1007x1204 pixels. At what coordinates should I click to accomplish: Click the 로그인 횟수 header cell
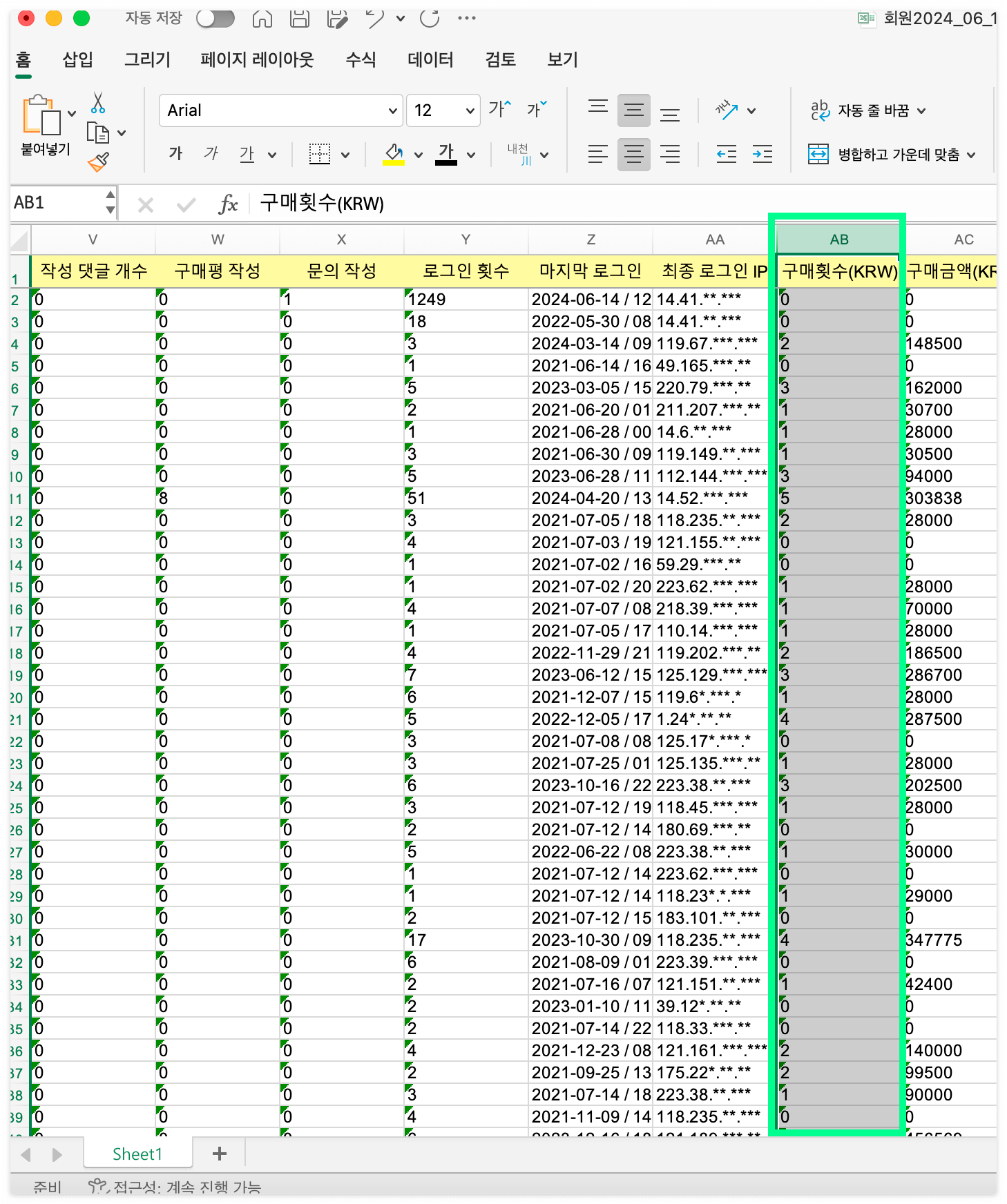[466, 271]
